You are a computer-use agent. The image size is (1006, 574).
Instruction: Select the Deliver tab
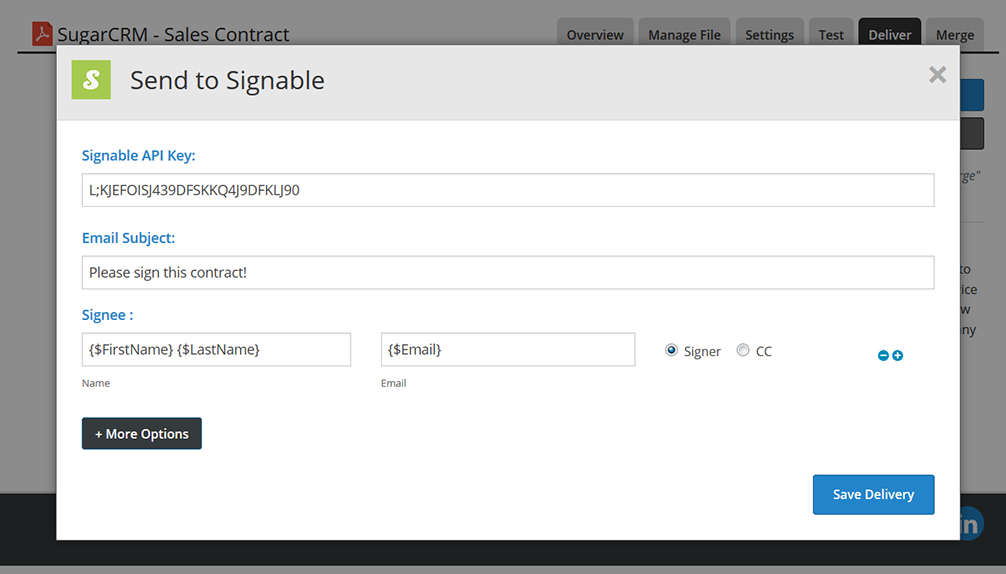889,34
